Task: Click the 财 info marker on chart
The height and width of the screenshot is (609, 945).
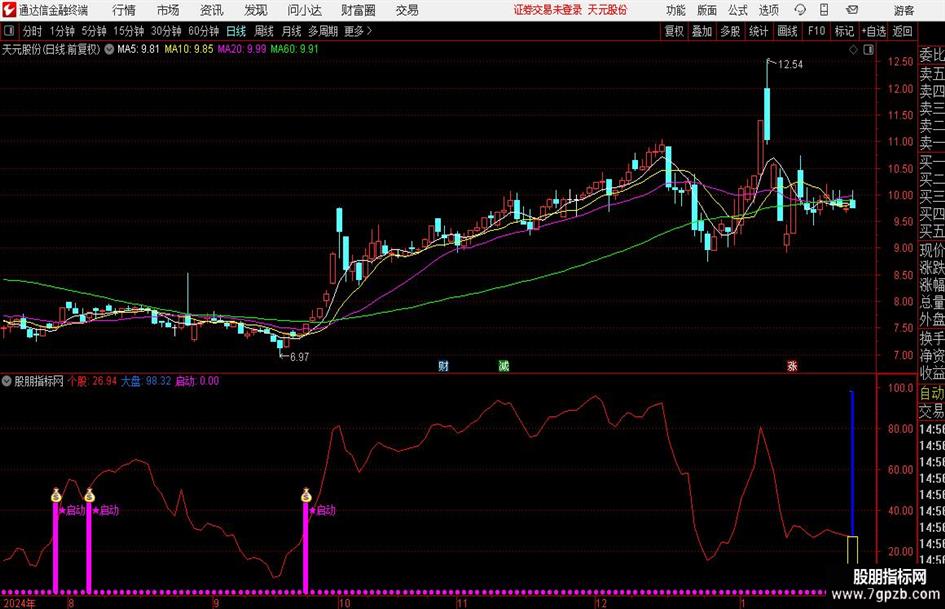Action: (443, 365)
